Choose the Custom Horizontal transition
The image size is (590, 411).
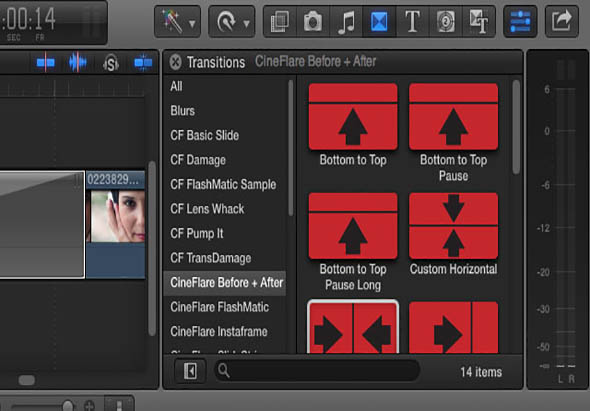(453, 226)
